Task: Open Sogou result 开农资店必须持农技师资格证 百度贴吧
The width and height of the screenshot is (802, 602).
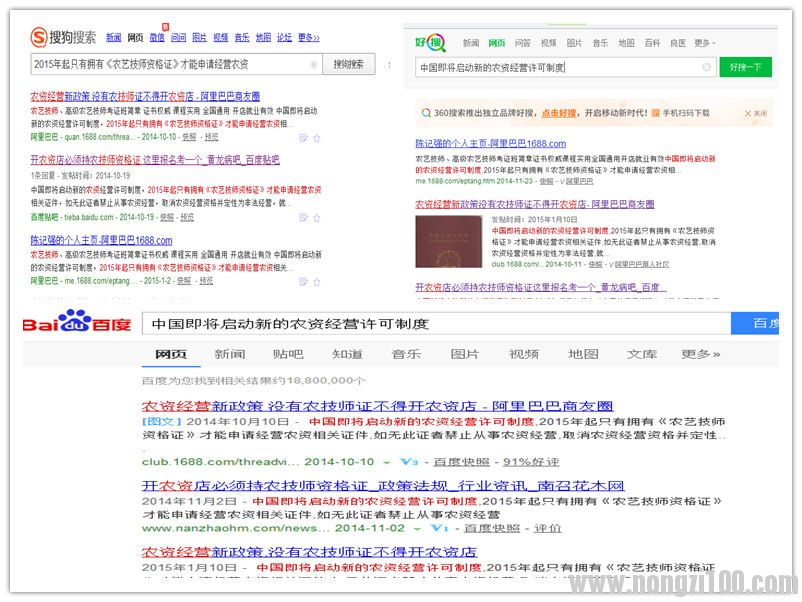Action: 155,160
